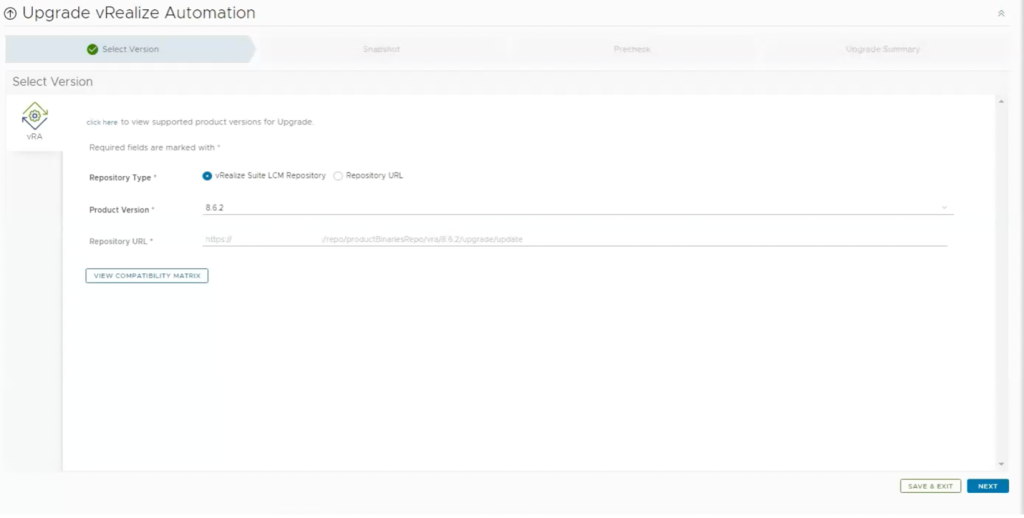
Task: Click View Compatibility Matrix button
Action: (147, 276)
